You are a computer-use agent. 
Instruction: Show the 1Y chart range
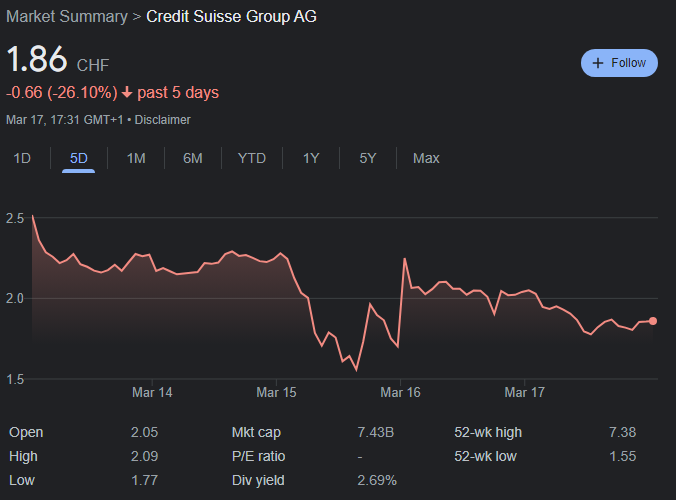311,158
